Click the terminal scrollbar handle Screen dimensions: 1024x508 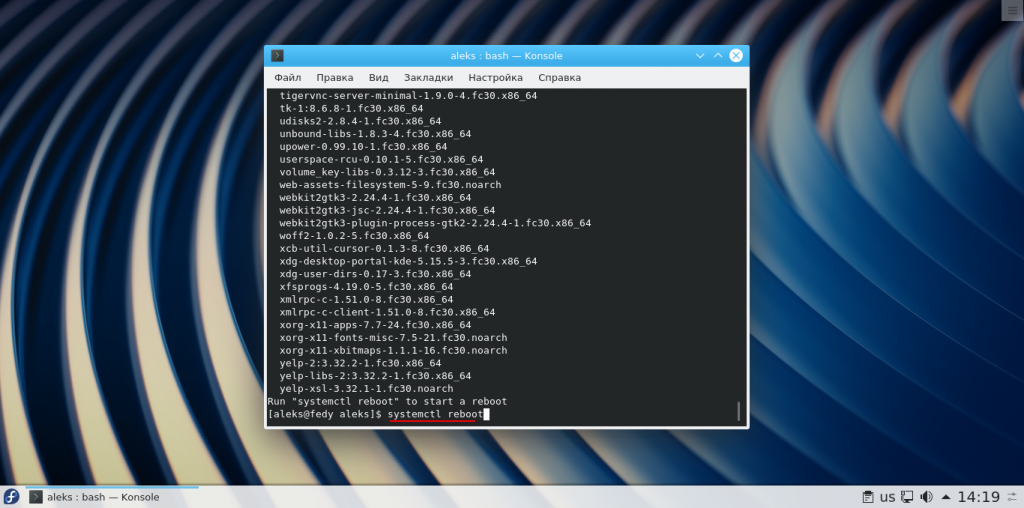click(738, 411)
